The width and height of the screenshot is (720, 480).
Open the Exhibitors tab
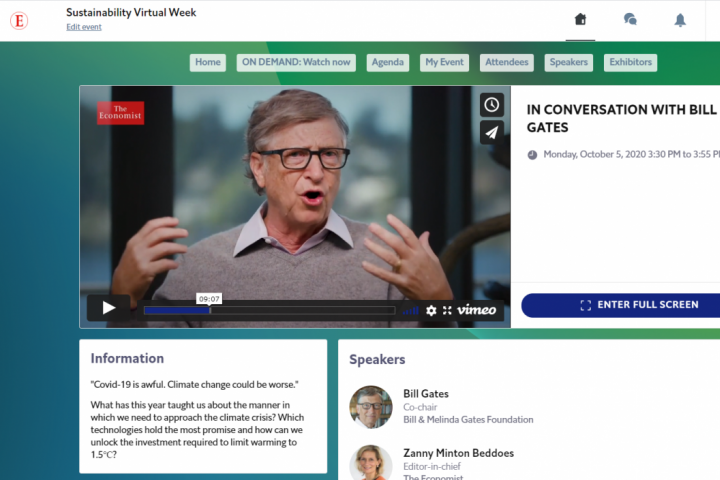click(x=630, y=62)
